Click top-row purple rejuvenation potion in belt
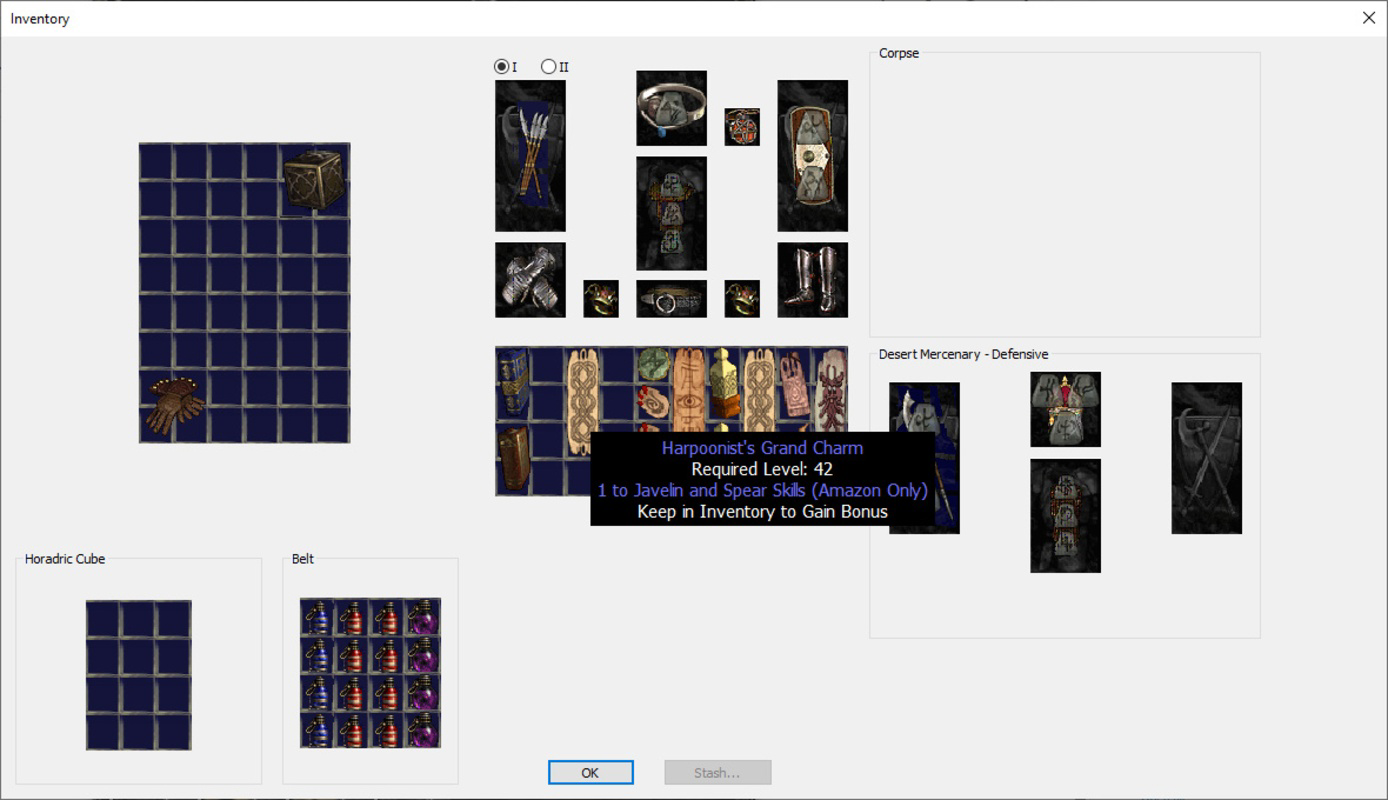Image resolution: width=1388 pixels, height=800 pixels. tap(423, 618)
